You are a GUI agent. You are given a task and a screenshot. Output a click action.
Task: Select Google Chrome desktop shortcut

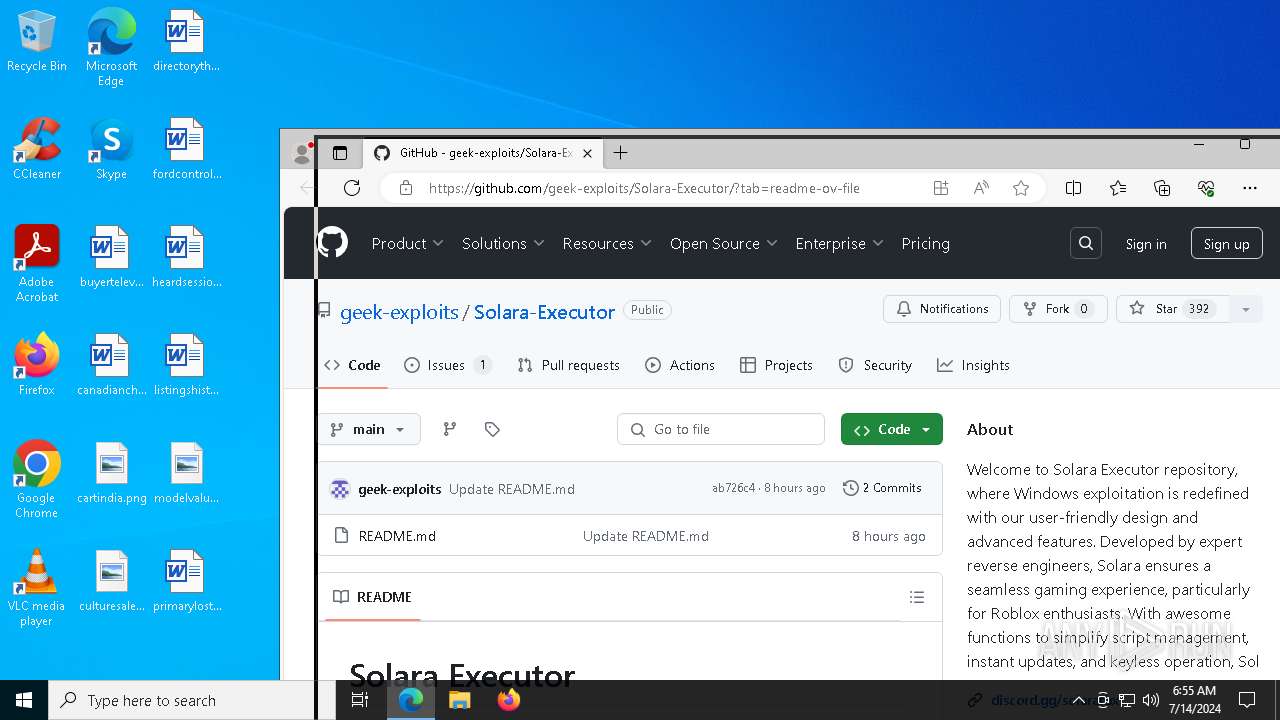pos(37,480)
